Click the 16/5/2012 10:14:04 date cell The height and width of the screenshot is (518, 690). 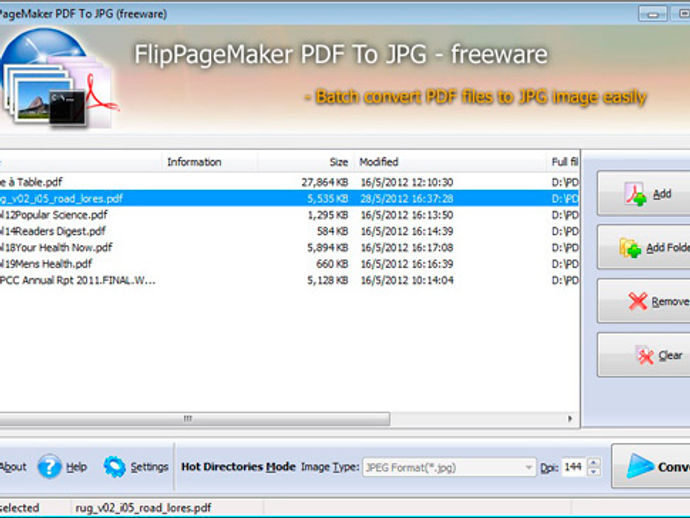pyautogui.click(x=407, y=280)
